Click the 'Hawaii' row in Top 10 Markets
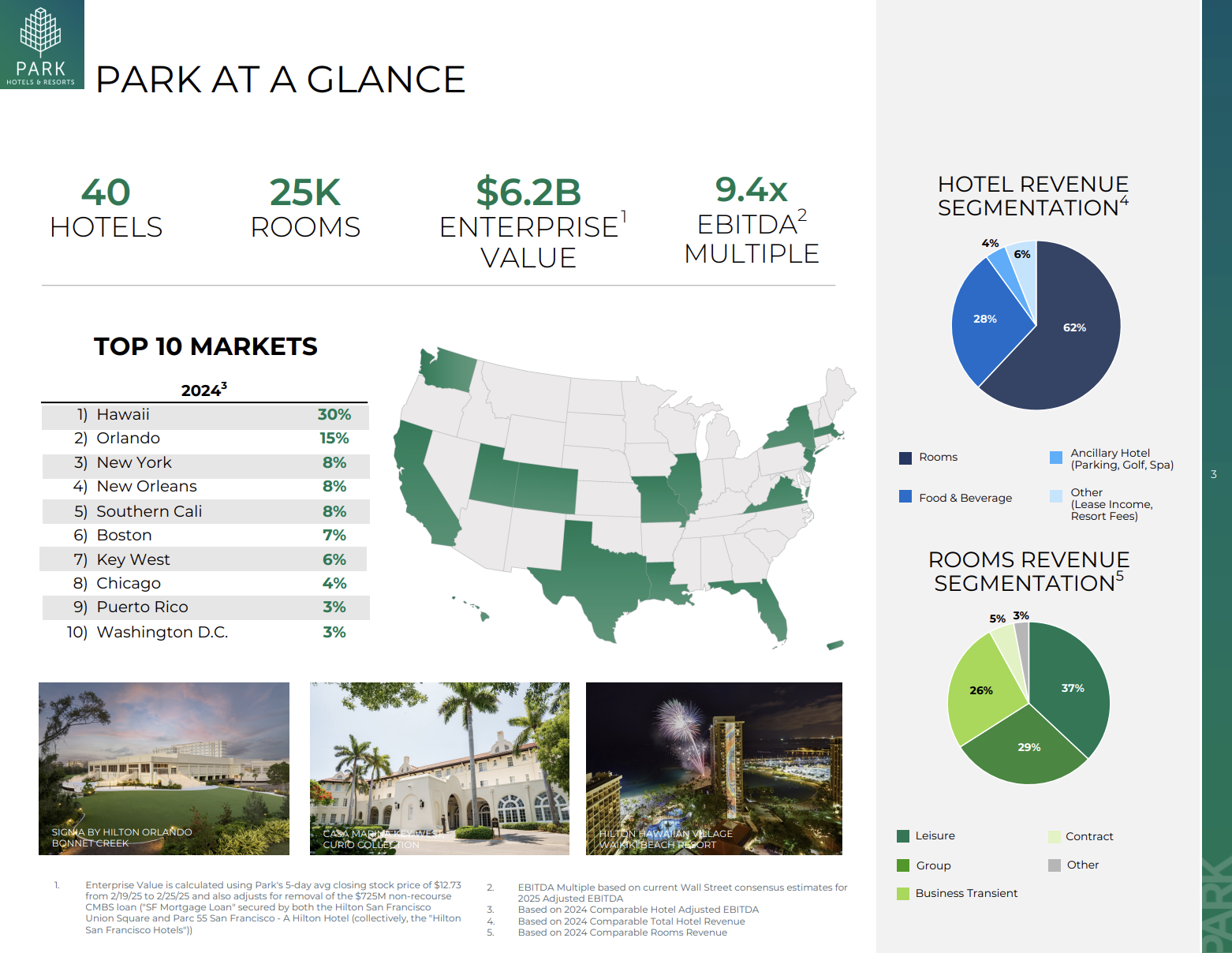The width and height of the screenshot is (1232, 953). pyautogui.click(x=205, y=415)
